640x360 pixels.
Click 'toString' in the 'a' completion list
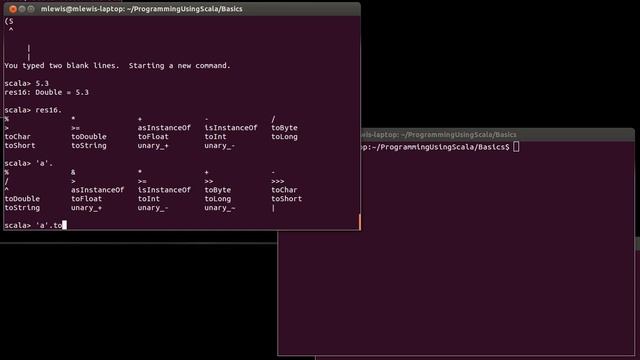22,208
